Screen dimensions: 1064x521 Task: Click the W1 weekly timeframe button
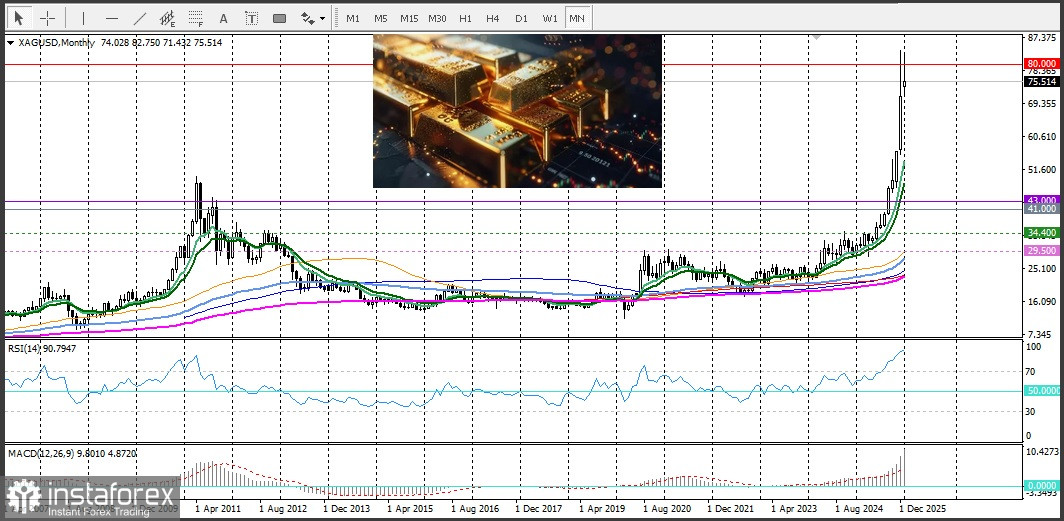point(550,18)
